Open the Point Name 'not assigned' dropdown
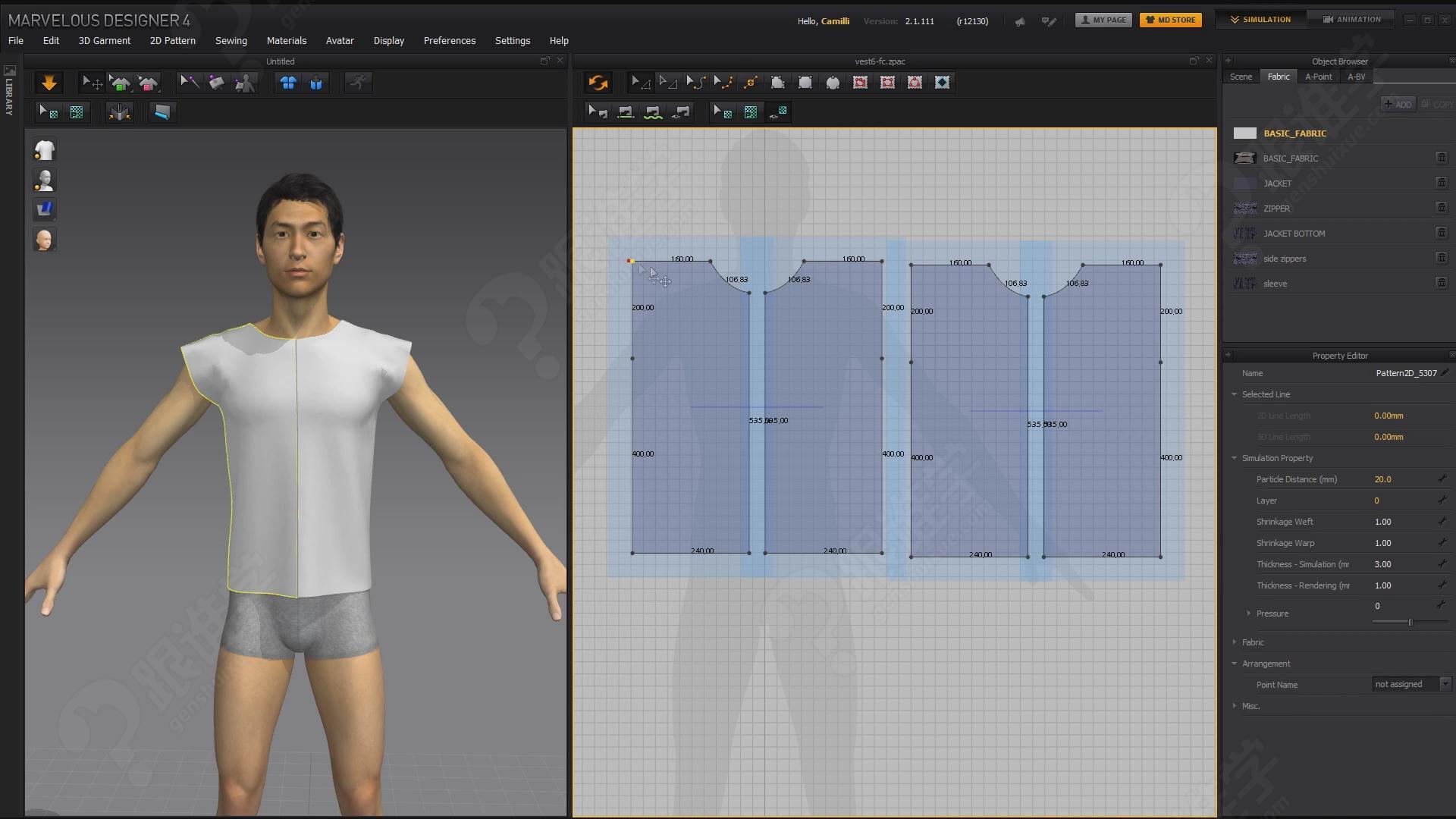The image size is (1456, 819). click(1412, 684)
